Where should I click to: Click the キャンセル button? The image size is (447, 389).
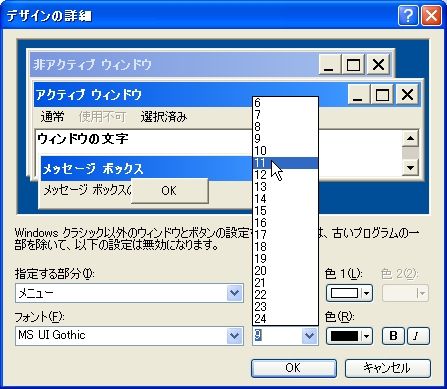[387, 368]
